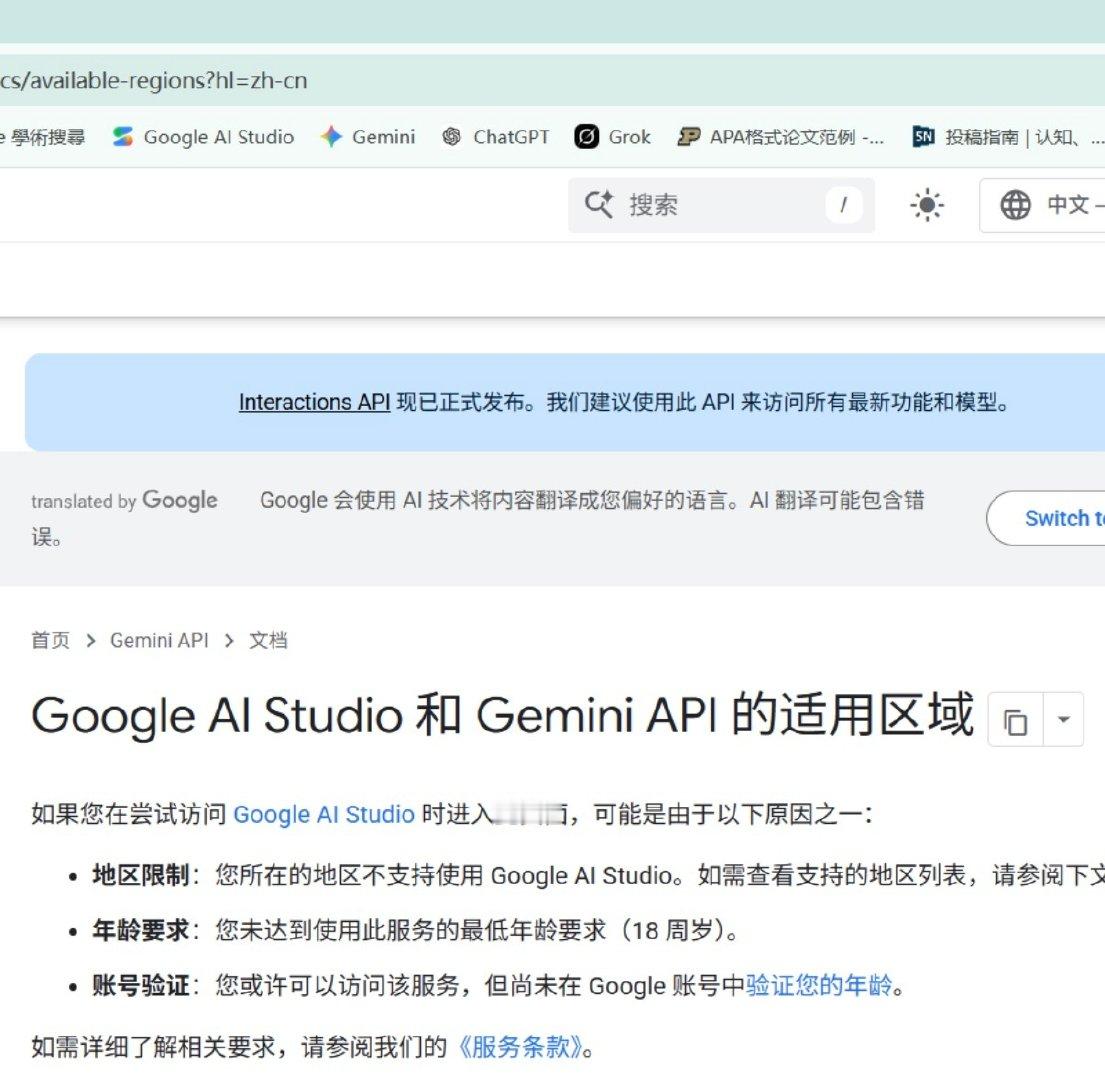Image resolution: width=1105 pixels, height=1080 pixels.
Task: Click the address bar URL text
Action: click(x=154, y=80)
